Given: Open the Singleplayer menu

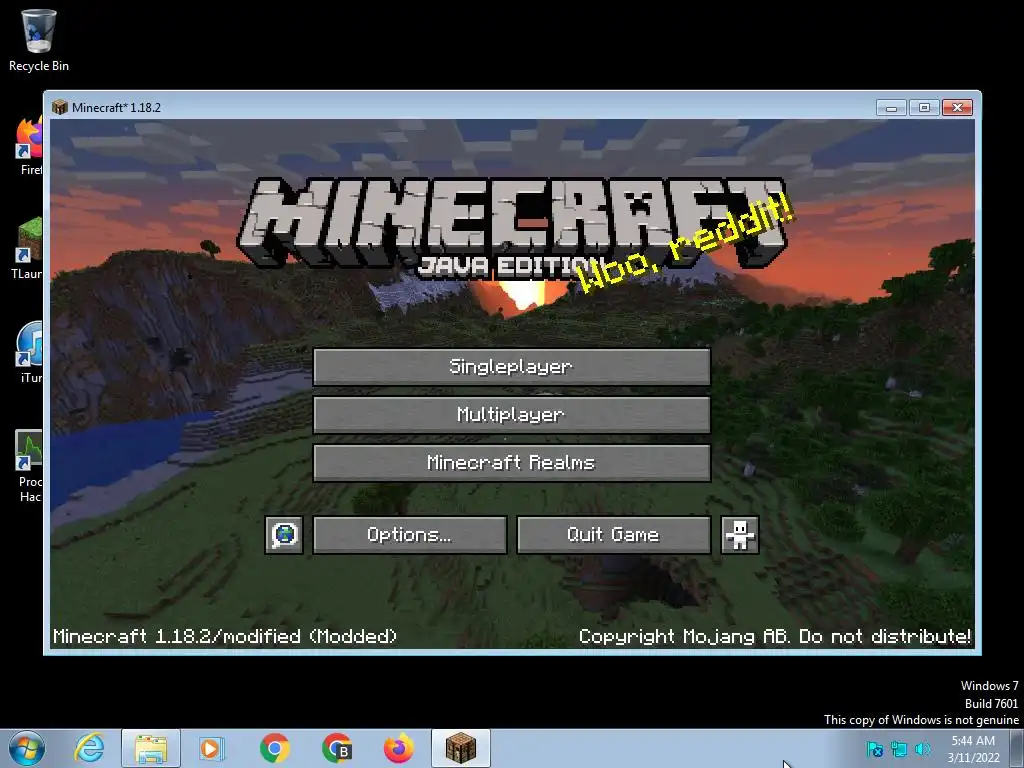Looking at the screenshot, I should (511, 366).
